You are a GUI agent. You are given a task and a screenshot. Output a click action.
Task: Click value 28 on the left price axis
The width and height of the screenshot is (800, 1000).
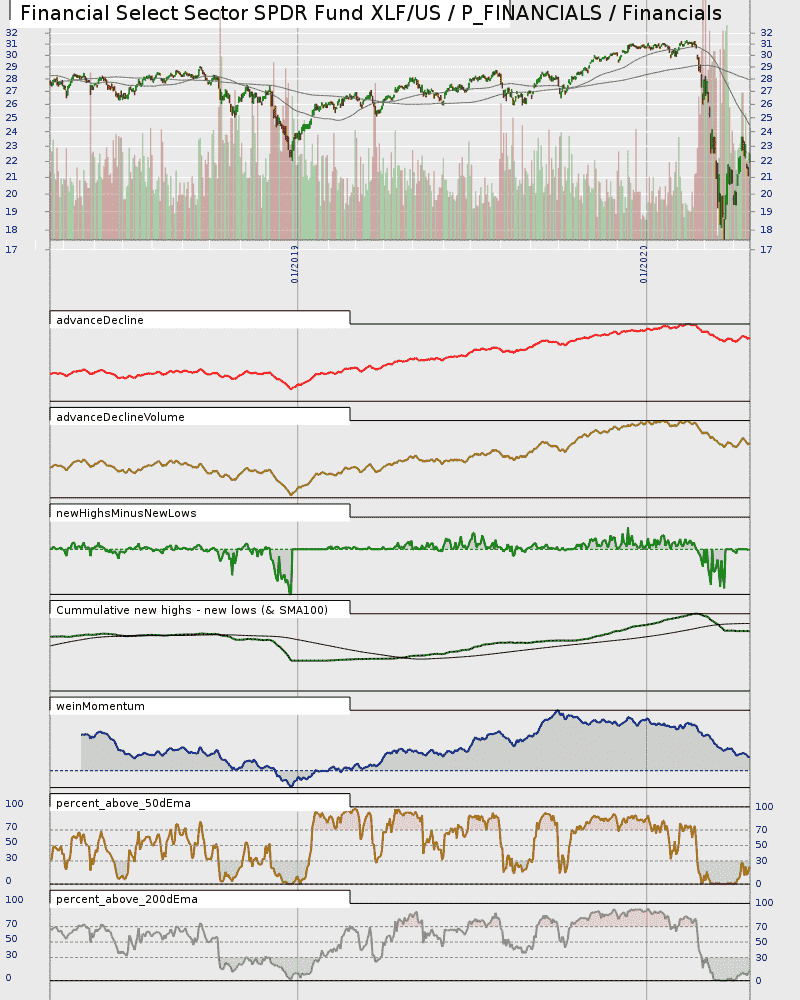(11, 79)
